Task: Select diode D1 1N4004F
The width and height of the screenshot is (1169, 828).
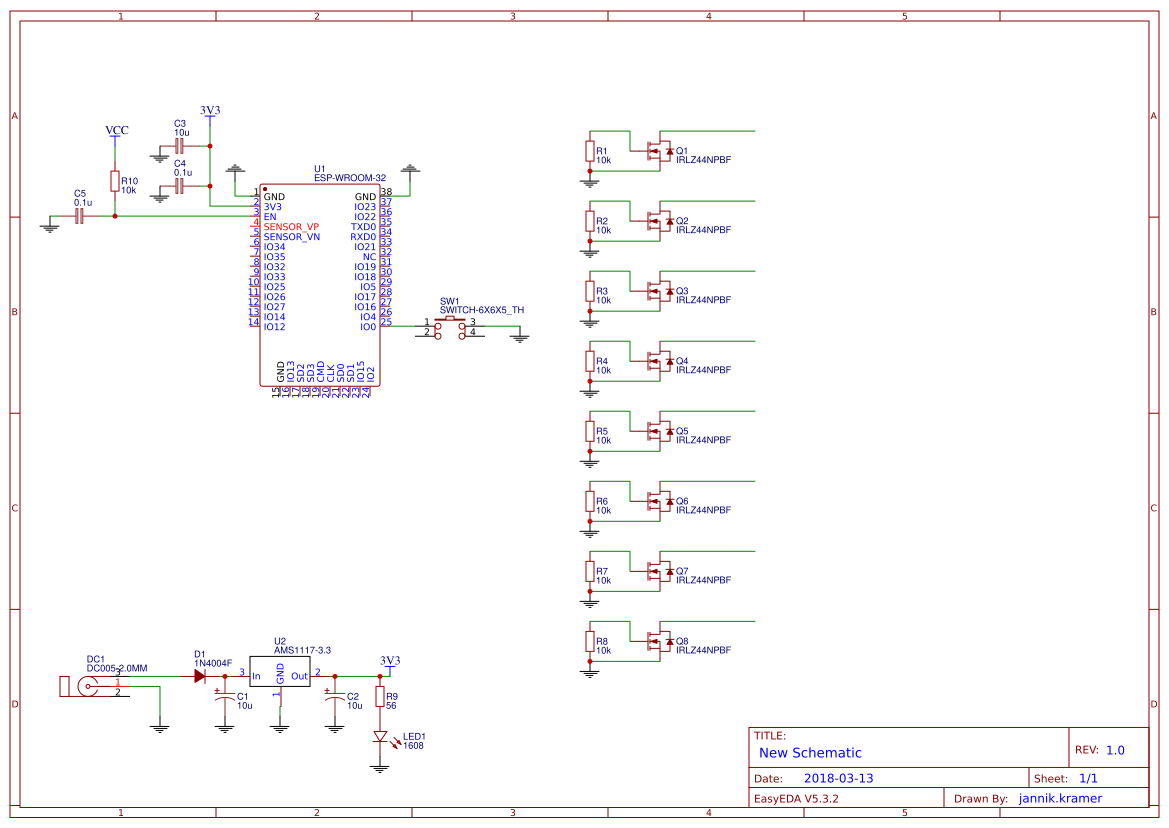Action: [200, 678]
